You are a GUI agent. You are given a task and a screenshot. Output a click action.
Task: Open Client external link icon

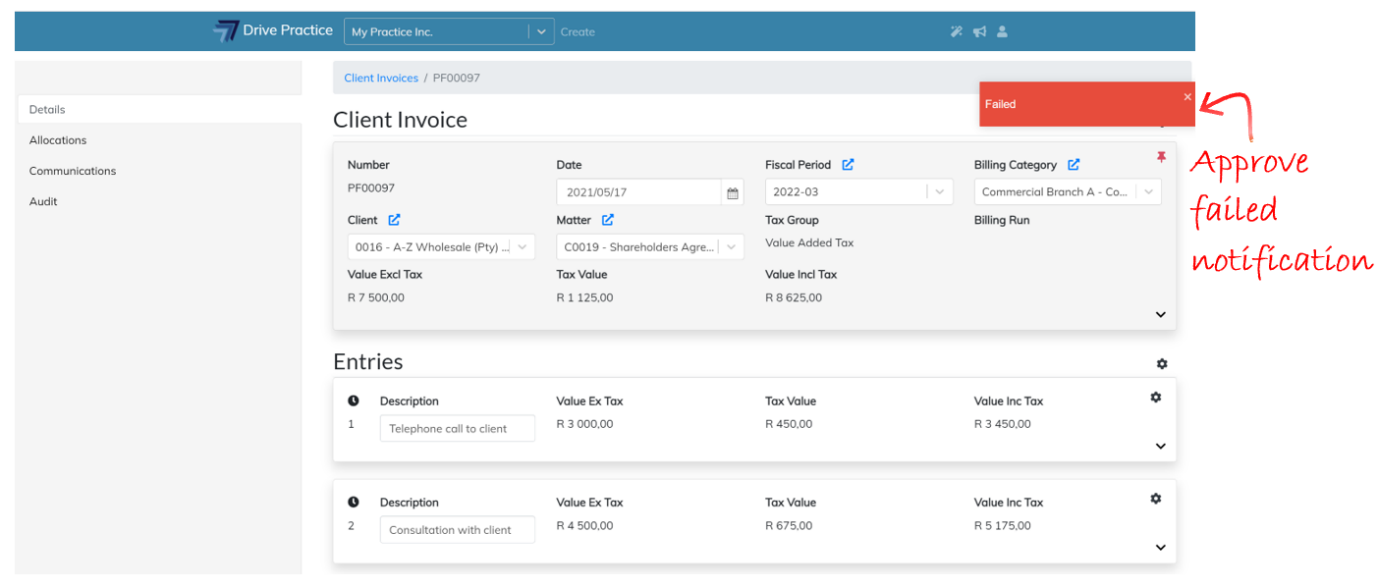pos(394,220)
